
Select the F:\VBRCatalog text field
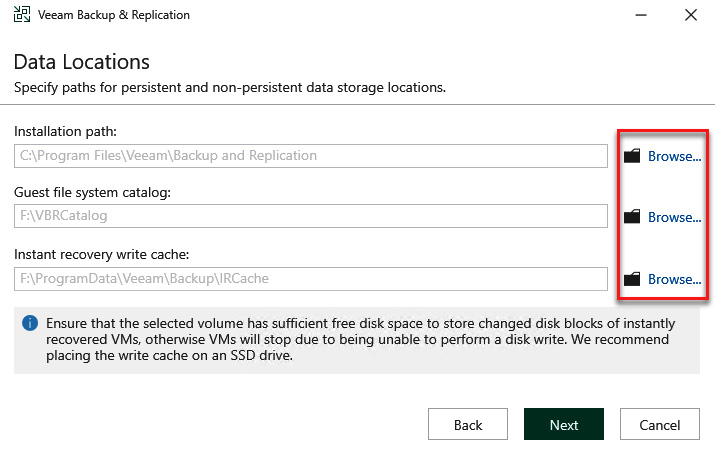pos(311,216)
